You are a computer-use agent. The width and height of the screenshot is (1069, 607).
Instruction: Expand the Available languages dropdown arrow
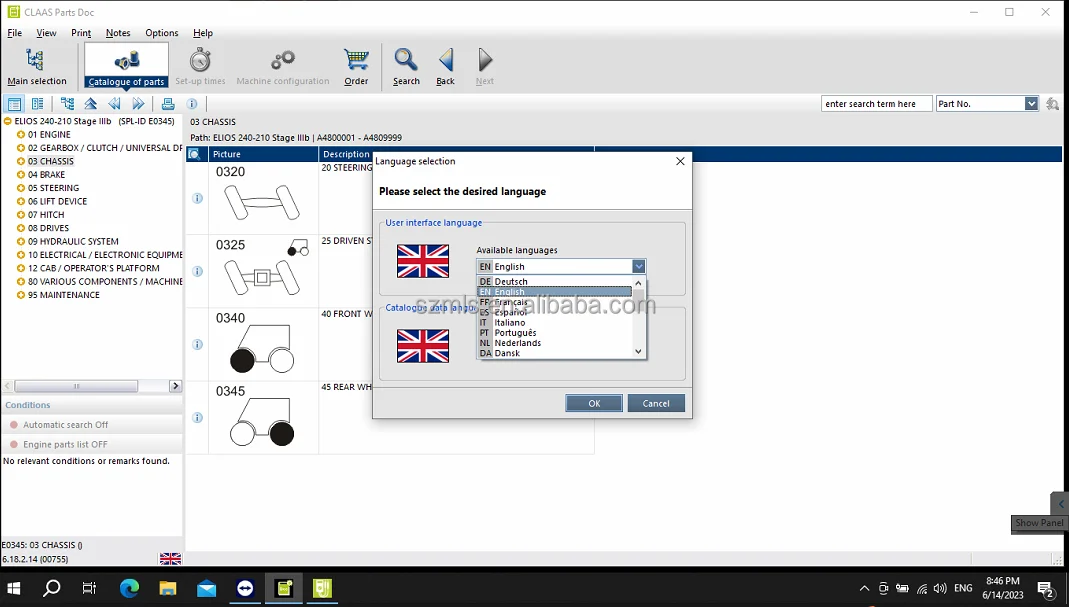(x=638, y=267)
